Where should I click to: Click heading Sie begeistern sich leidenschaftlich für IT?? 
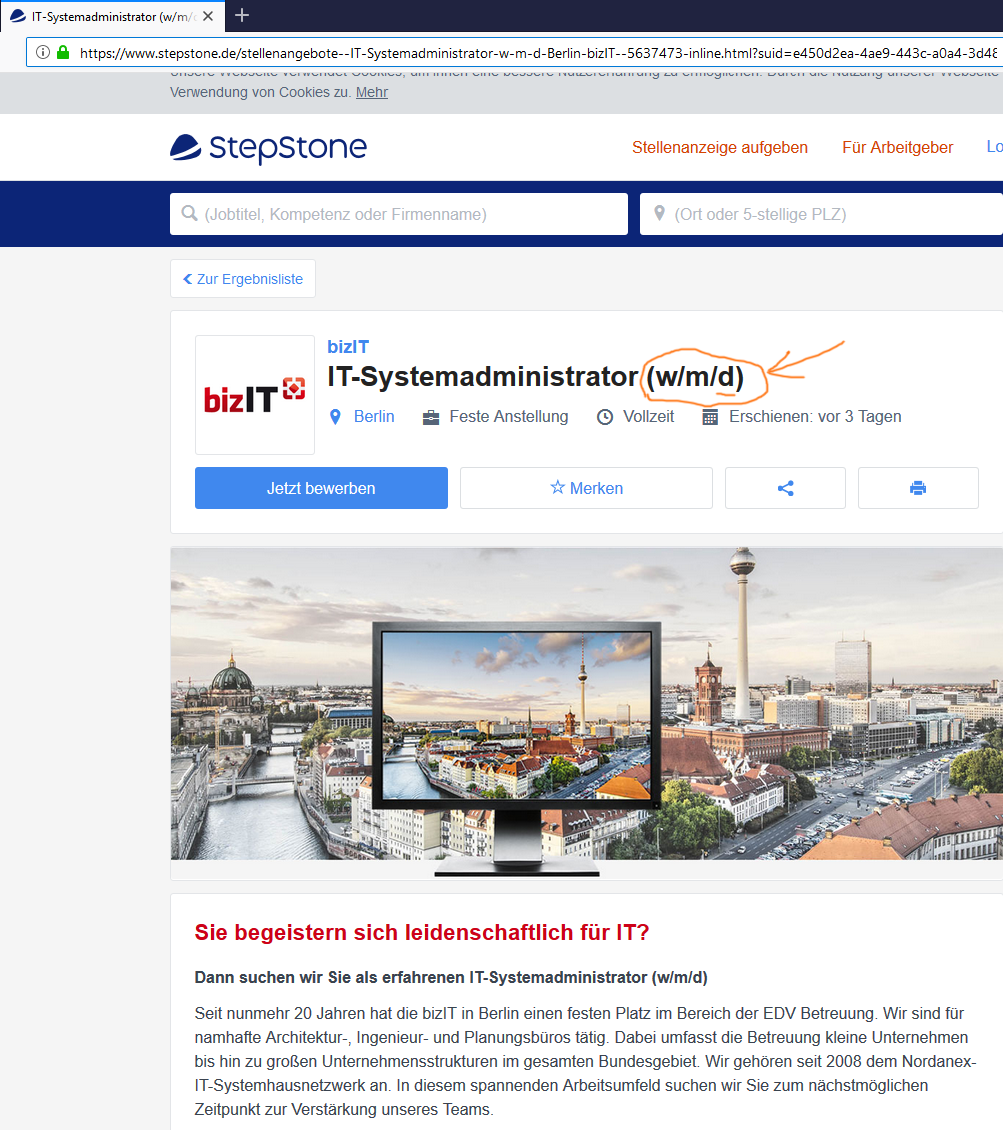click(x=422, y=933)
